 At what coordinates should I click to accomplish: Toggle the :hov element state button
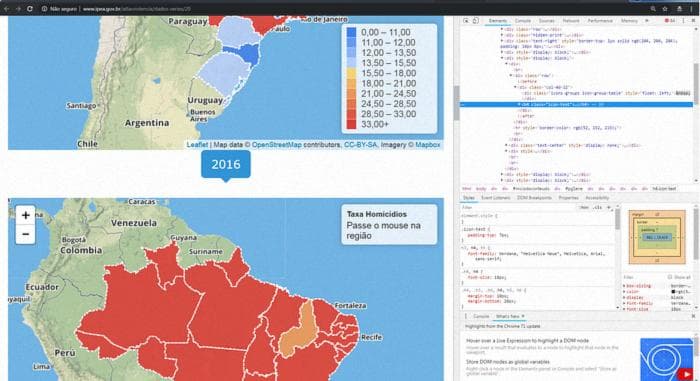584,207
